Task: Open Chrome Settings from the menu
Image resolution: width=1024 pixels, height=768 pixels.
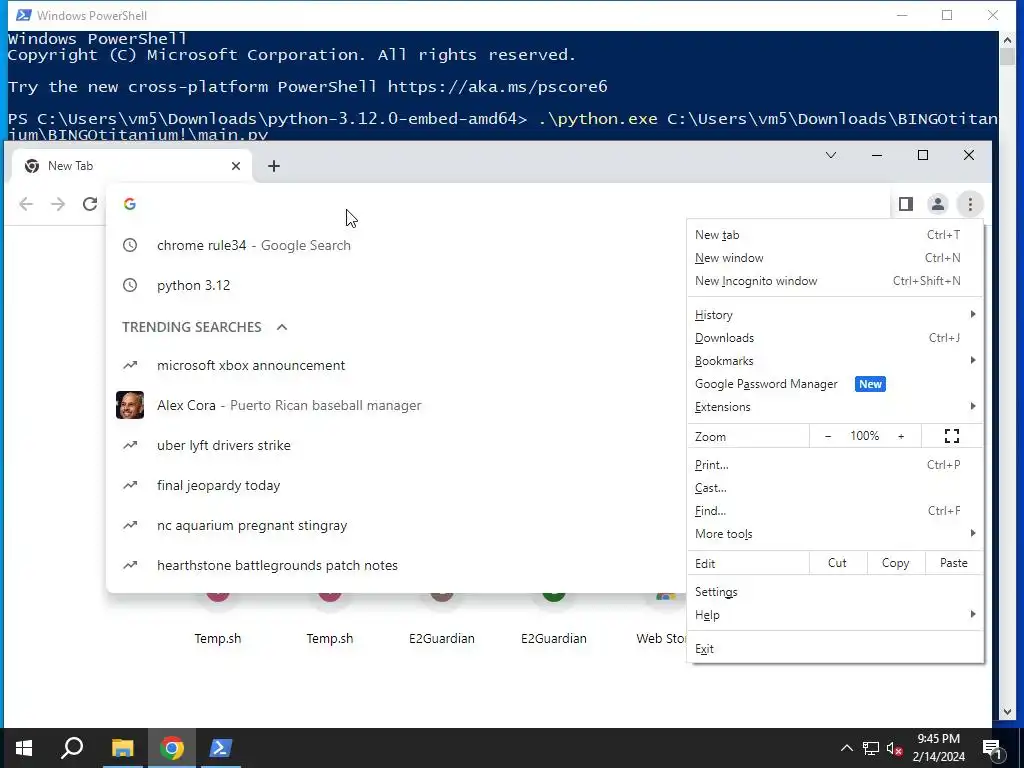Action: 835,592
